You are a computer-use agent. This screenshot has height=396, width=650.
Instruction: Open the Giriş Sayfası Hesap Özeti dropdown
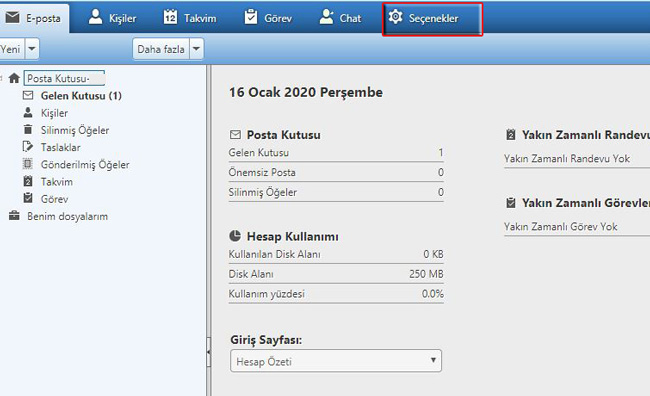point(336,361)
